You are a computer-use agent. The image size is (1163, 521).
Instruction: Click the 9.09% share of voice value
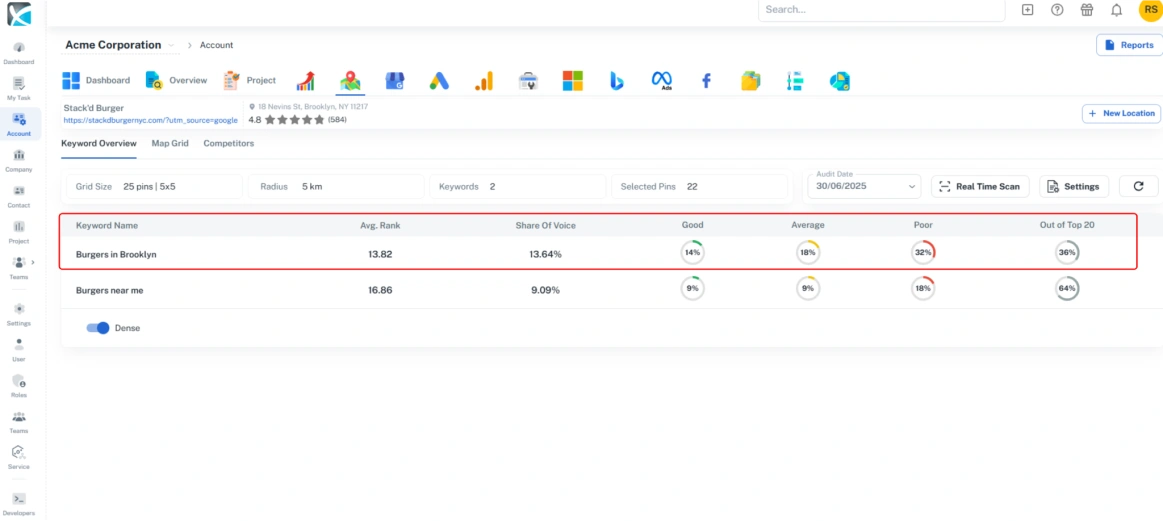(545, 290)
